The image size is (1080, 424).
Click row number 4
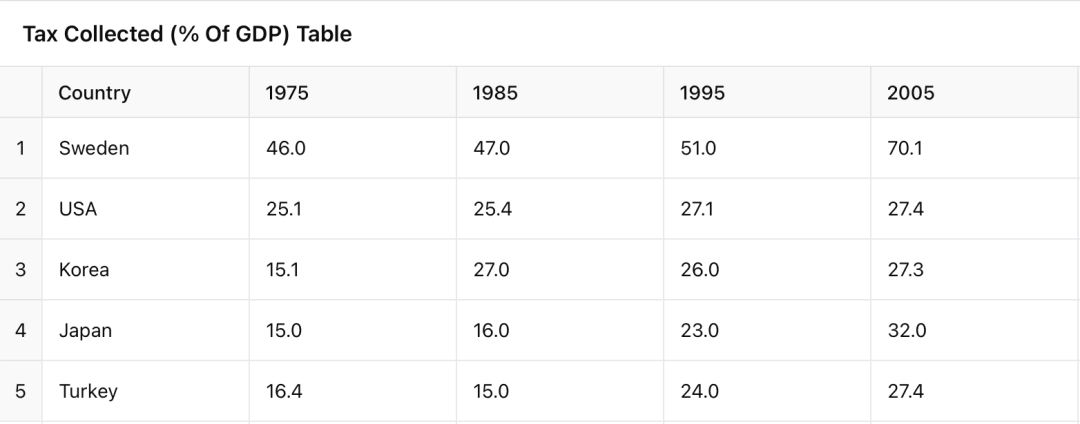21,331
